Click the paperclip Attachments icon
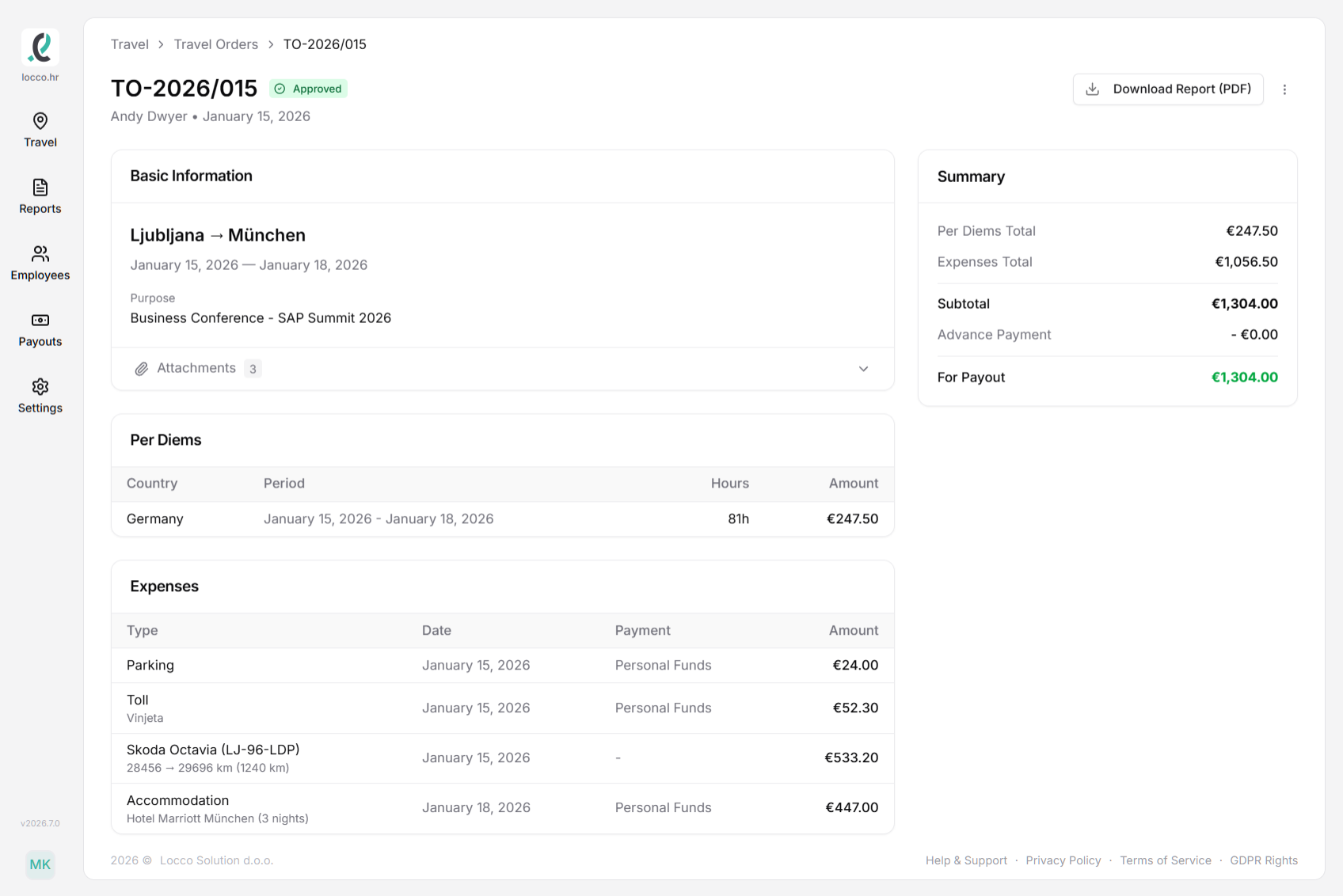 click(141, 369)
